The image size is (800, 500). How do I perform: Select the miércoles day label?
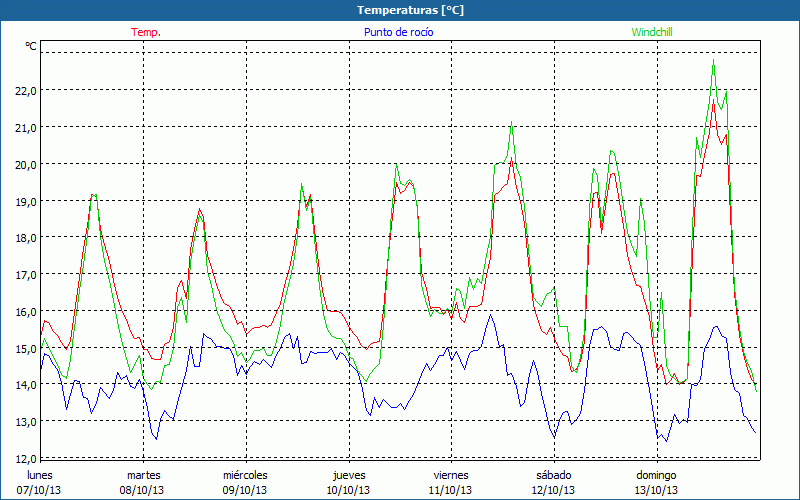coord(245,474)
